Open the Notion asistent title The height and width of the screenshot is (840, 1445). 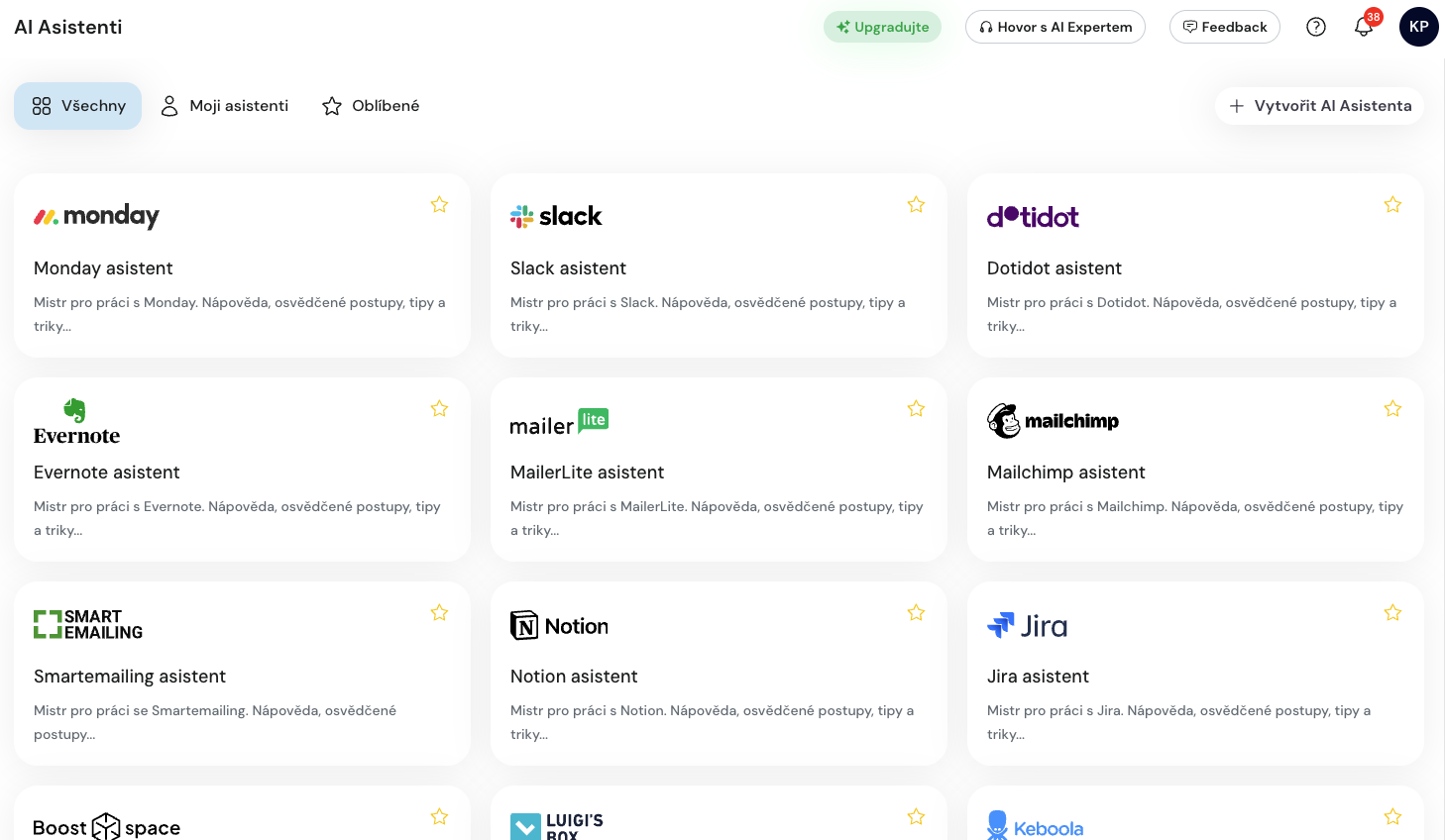tap(574, 677)
